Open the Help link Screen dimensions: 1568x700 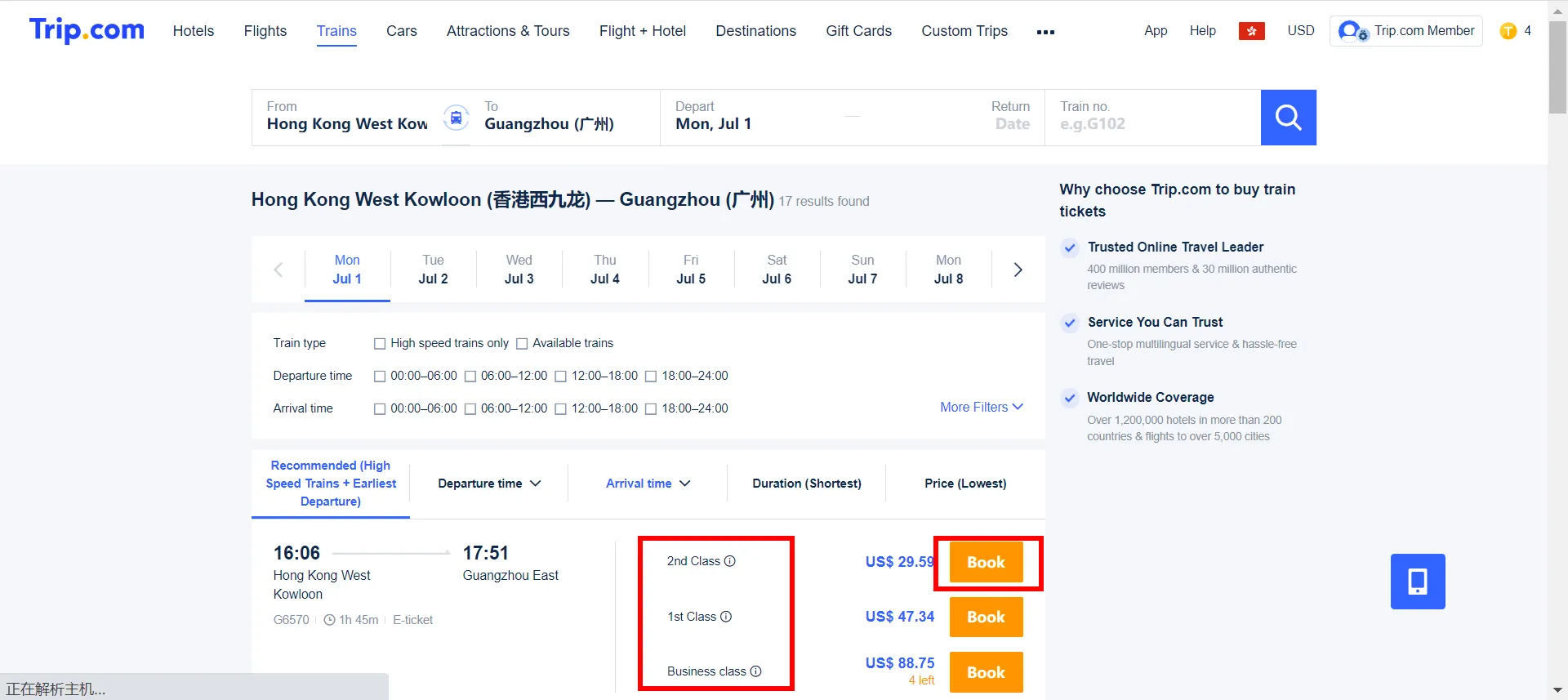[1202, 30]
